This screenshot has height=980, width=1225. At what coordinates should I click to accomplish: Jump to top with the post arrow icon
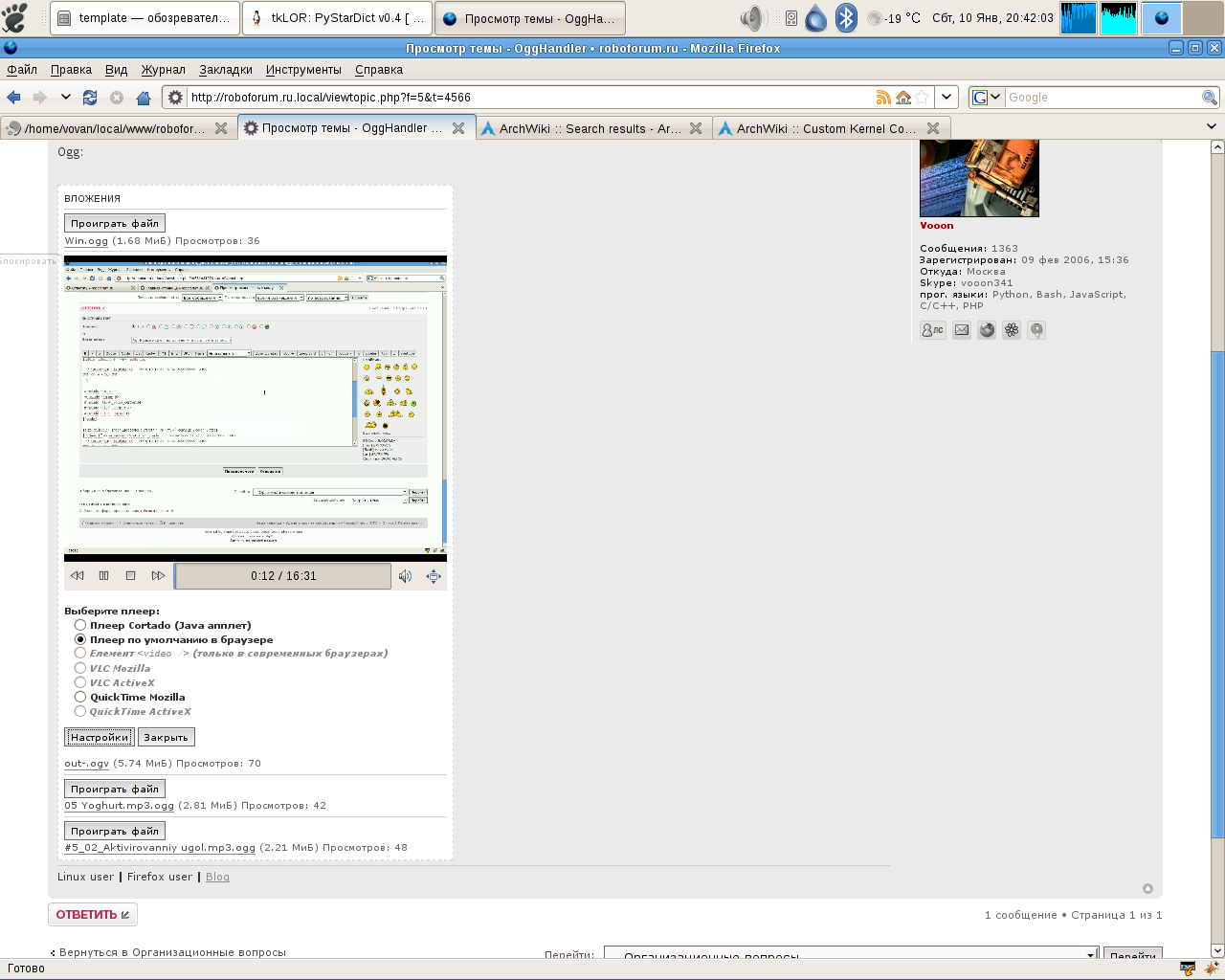1147,889
